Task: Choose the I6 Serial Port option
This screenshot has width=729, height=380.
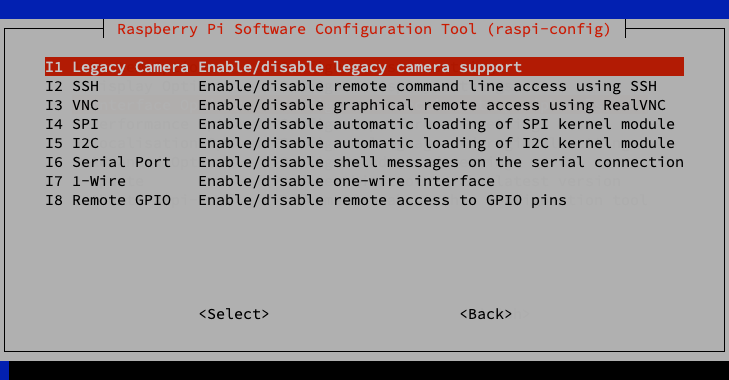Action: pos(364,162)
